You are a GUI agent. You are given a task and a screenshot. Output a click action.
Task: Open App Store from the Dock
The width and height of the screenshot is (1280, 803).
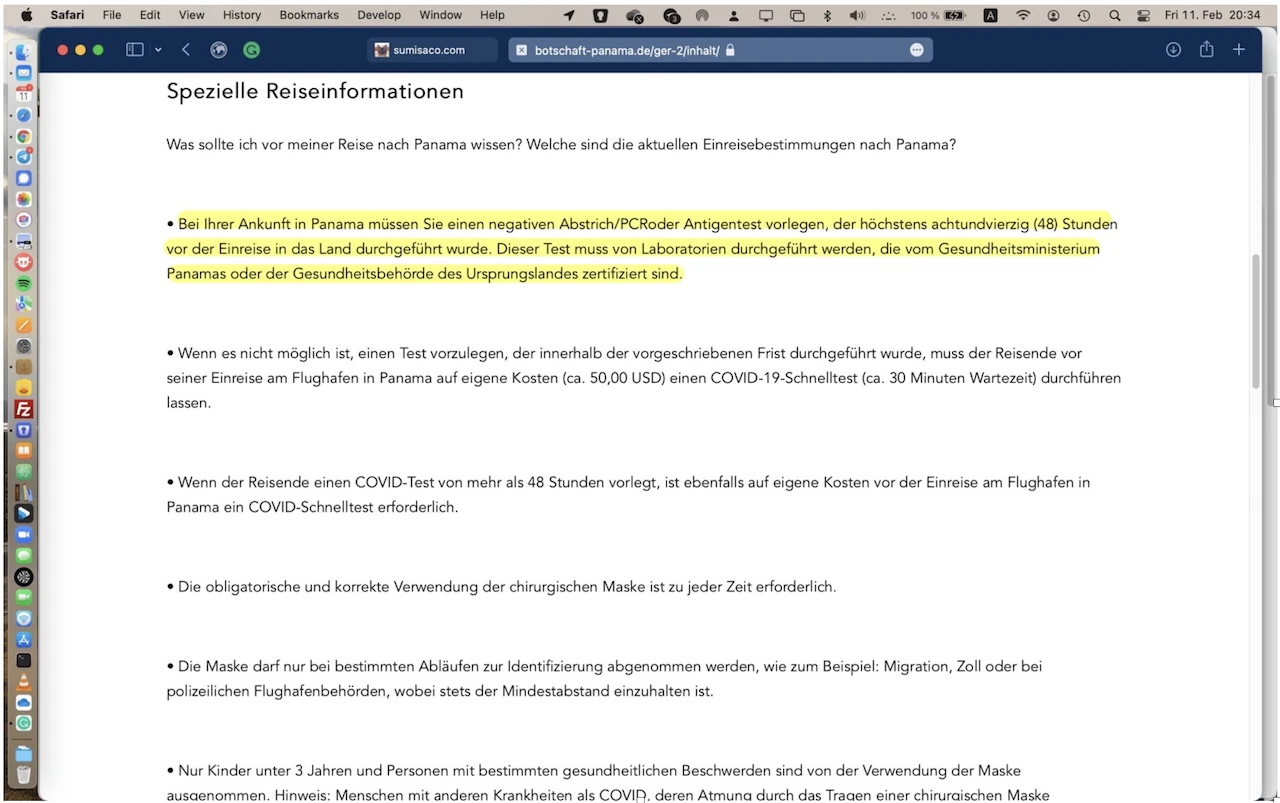tap(23, 640)
